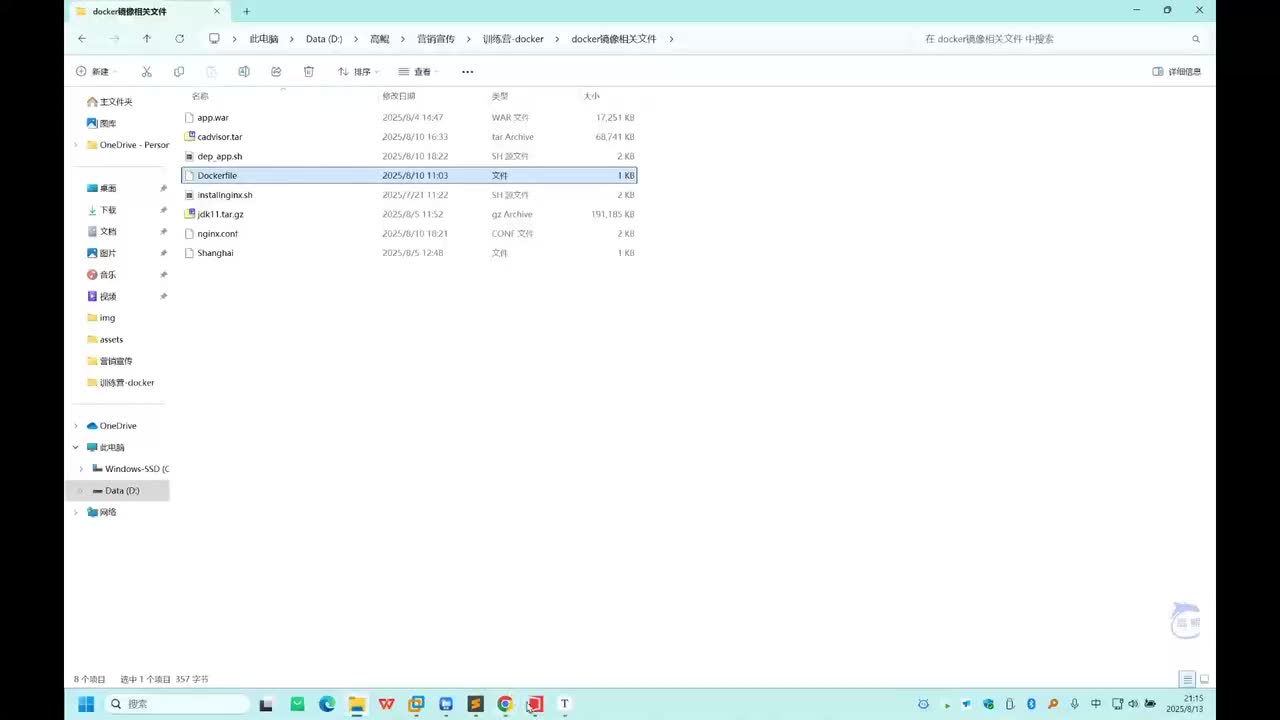Image resolution: width=1280 pixels, height=720 pixels.
Task: Click 此电脑 in breadcrumb path
Action: (263, 39)
